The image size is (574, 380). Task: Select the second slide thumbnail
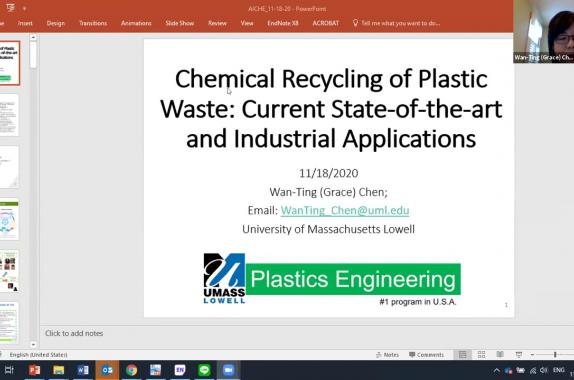tap(9, 115)
